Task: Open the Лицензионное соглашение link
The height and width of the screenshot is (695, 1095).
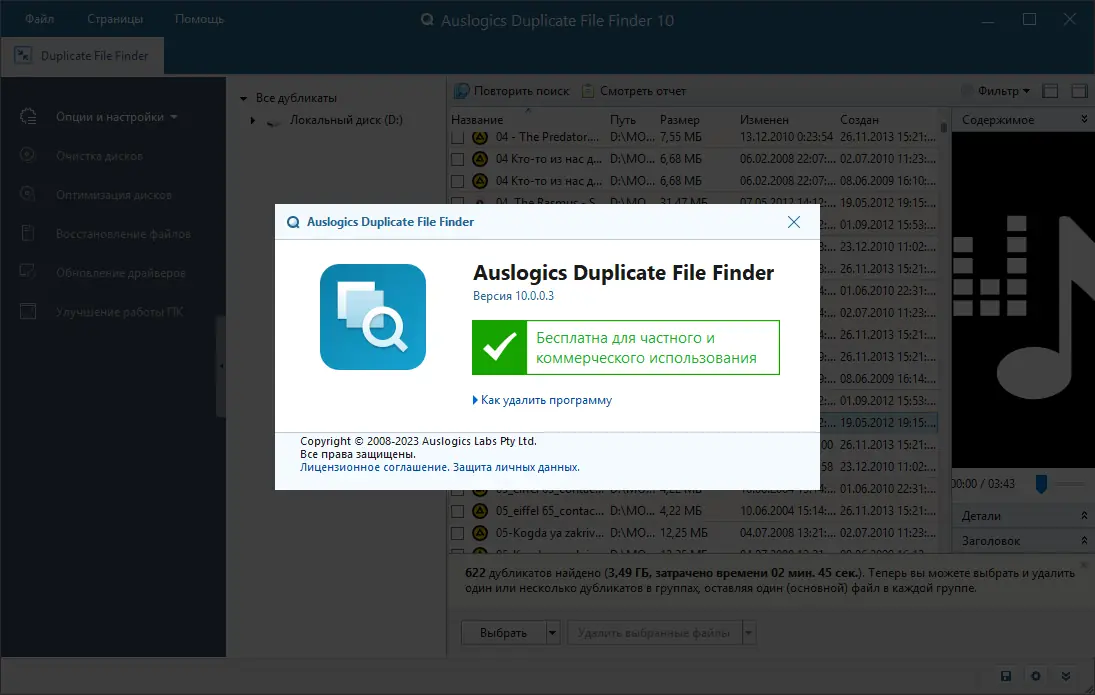Action: point(374,467)
